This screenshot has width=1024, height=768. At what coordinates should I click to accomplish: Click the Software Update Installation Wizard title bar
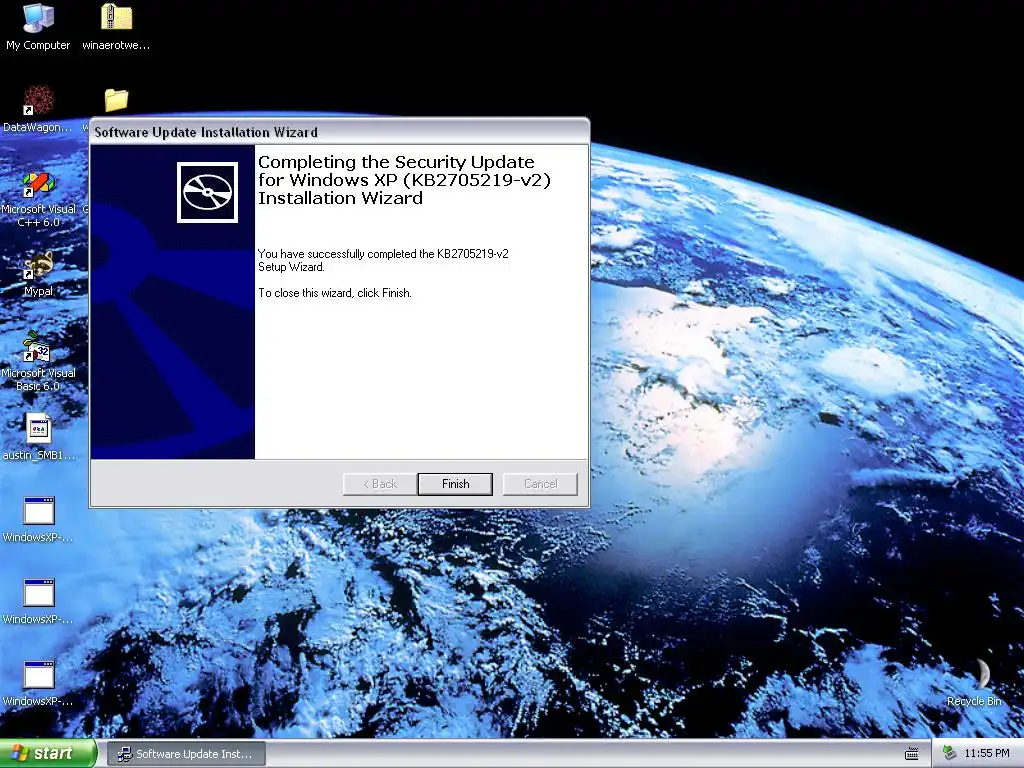click(x=340, y=132)
